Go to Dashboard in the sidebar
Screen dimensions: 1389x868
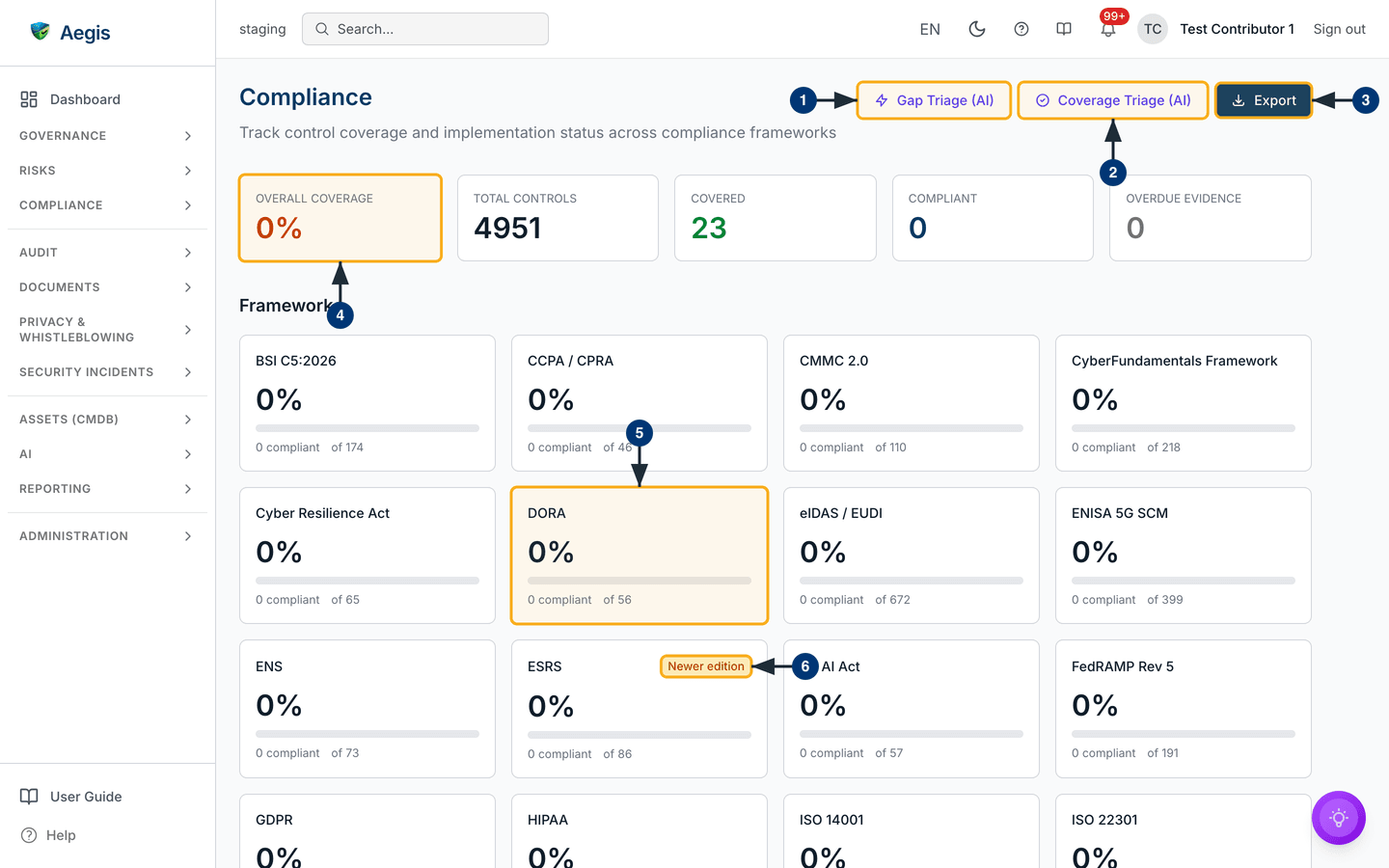[x=107, y=99]
